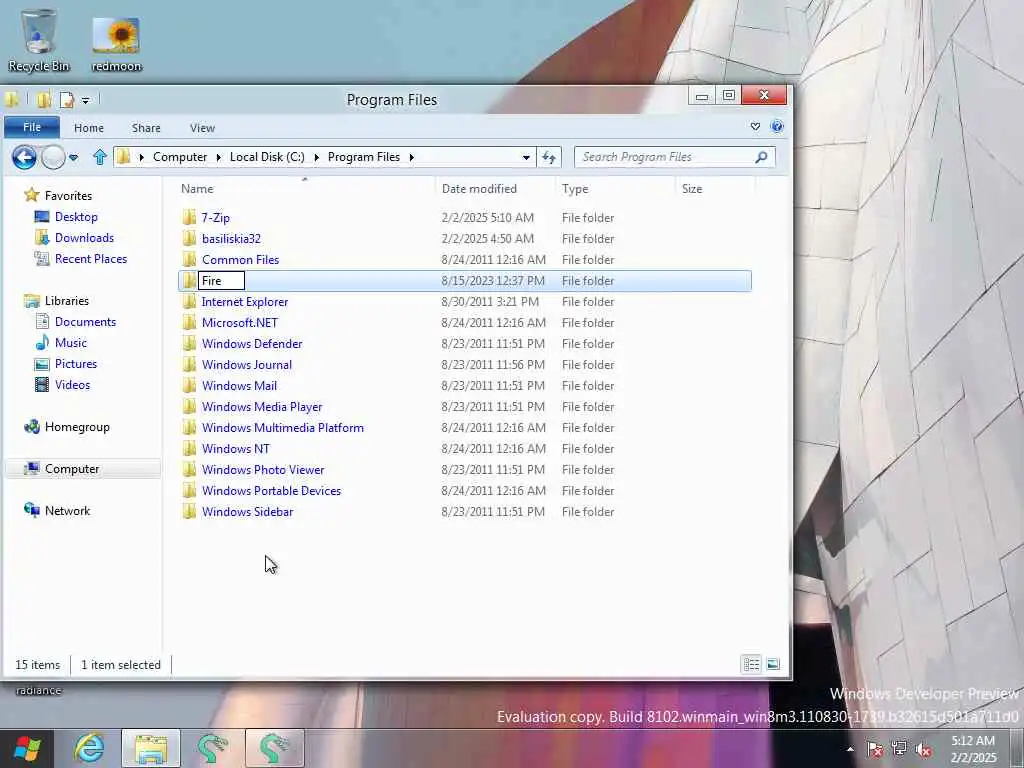Viewport: 1024px width, 768px height.
Task: Switch to Large icons view icon
Action: (x=773, y=664)
